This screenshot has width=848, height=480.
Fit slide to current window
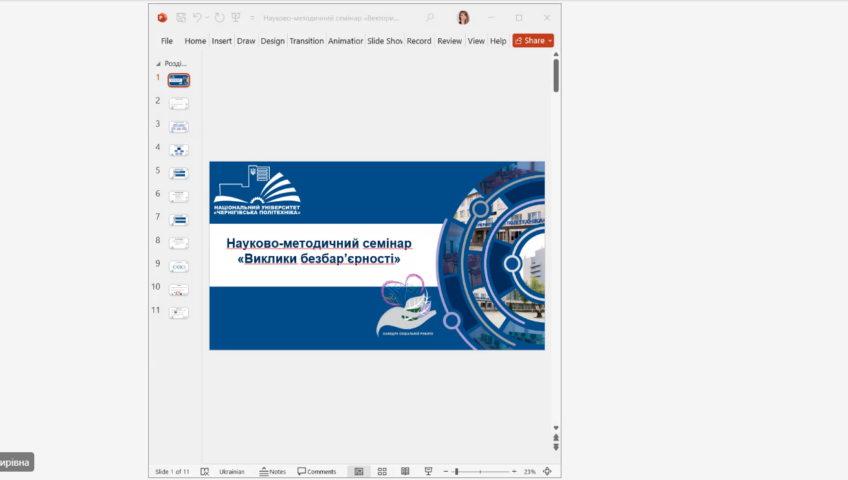tap(547, 472)
